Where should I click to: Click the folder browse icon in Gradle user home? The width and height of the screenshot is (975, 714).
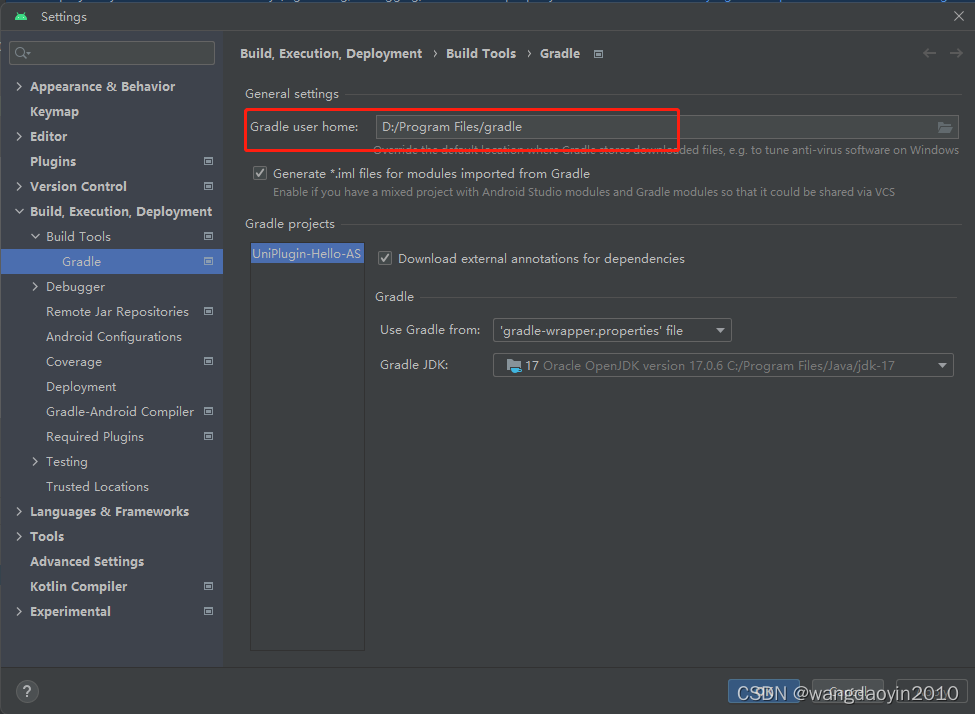(945, 128)
